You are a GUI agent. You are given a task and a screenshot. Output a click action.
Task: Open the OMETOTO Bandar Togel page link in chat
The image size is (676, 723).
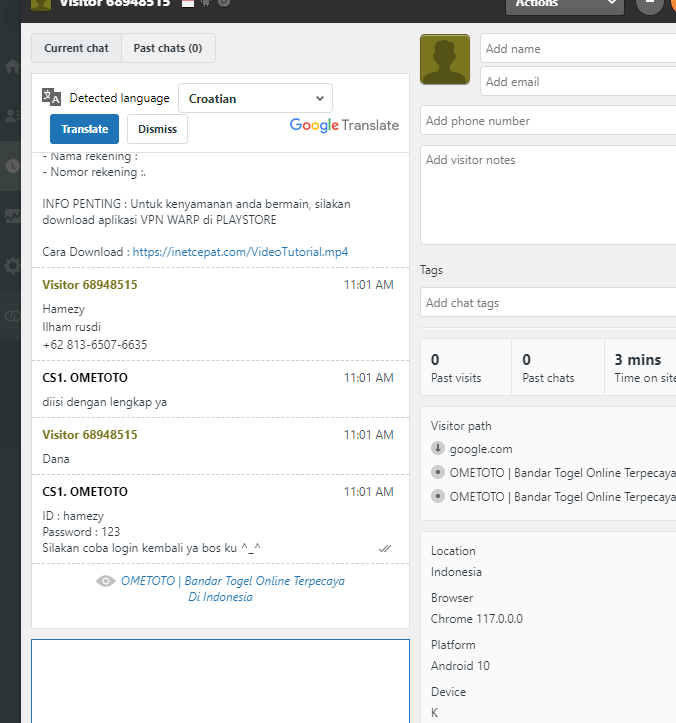[x=232, y=589]
